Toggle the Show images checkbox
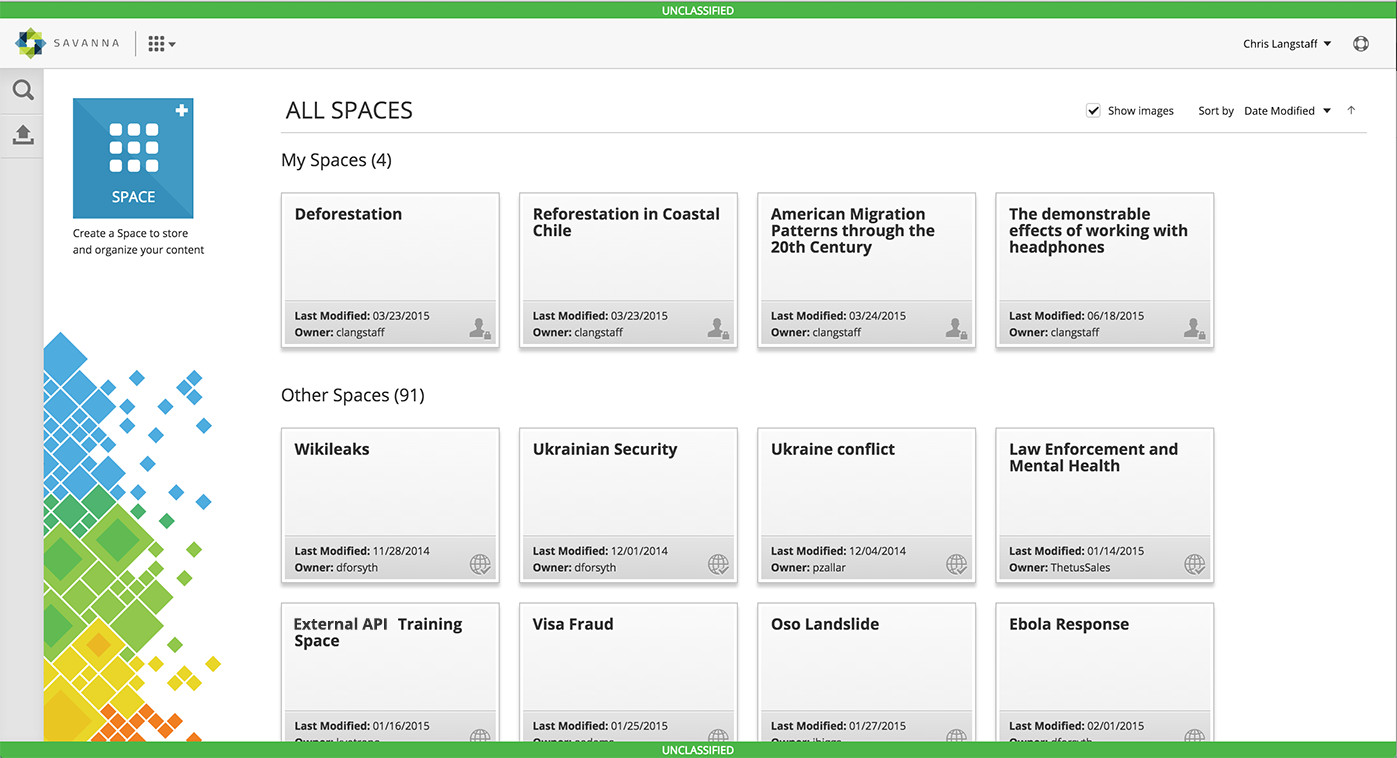 pyautogui.click(x=1093, y=111)
